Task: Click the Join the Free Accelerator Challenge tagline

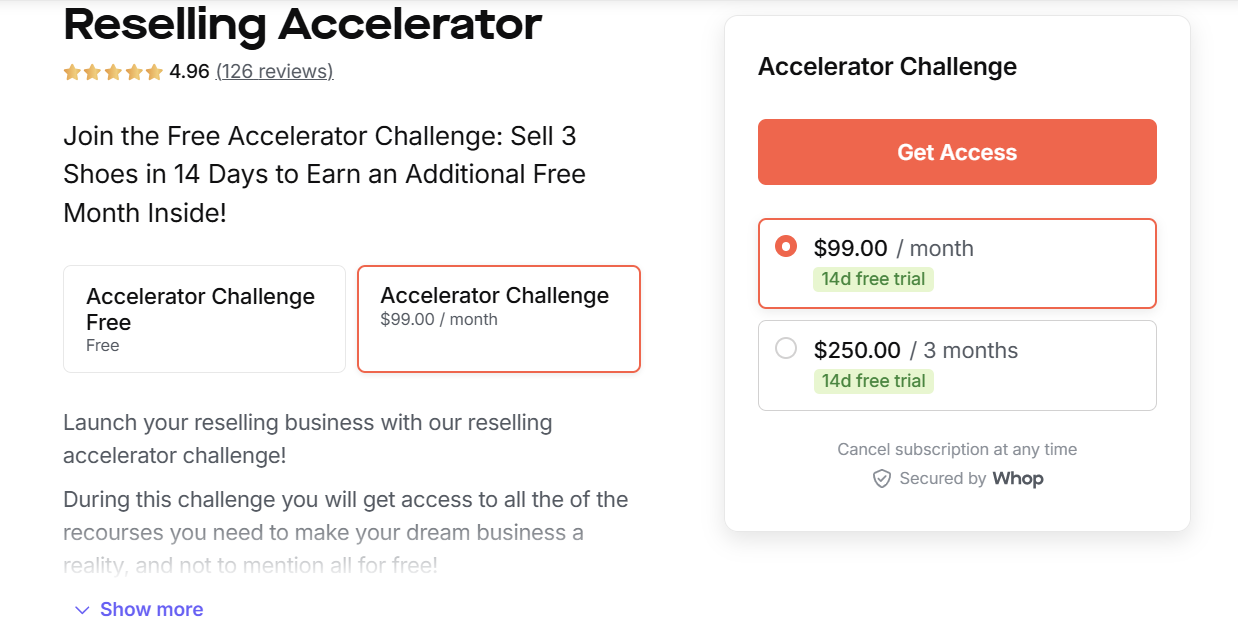Action: click(x=324, y=174)
